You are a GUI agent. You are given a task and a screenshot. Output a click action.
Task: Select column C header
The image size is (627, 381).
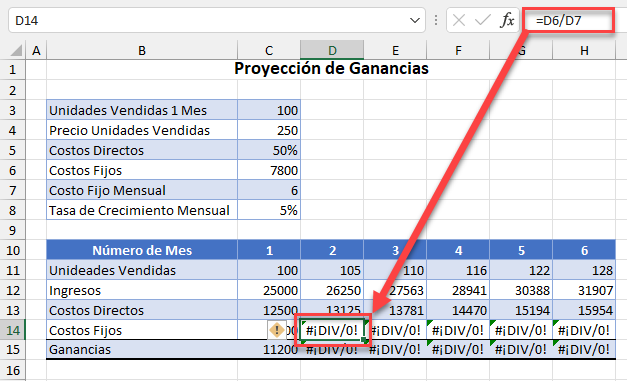(x=269, y=50)
